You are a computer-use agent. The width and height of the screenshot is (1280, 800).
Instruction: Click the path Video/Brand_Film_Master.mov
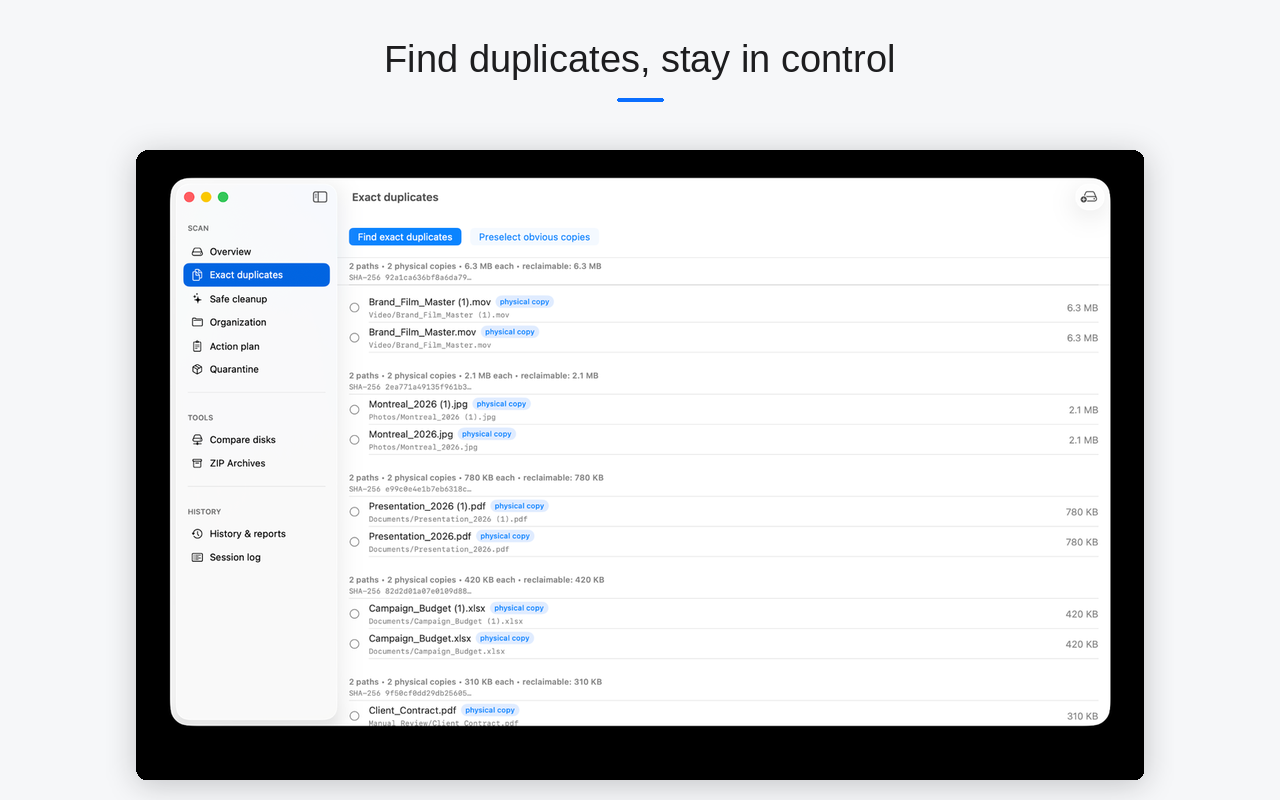coord(430,345)
